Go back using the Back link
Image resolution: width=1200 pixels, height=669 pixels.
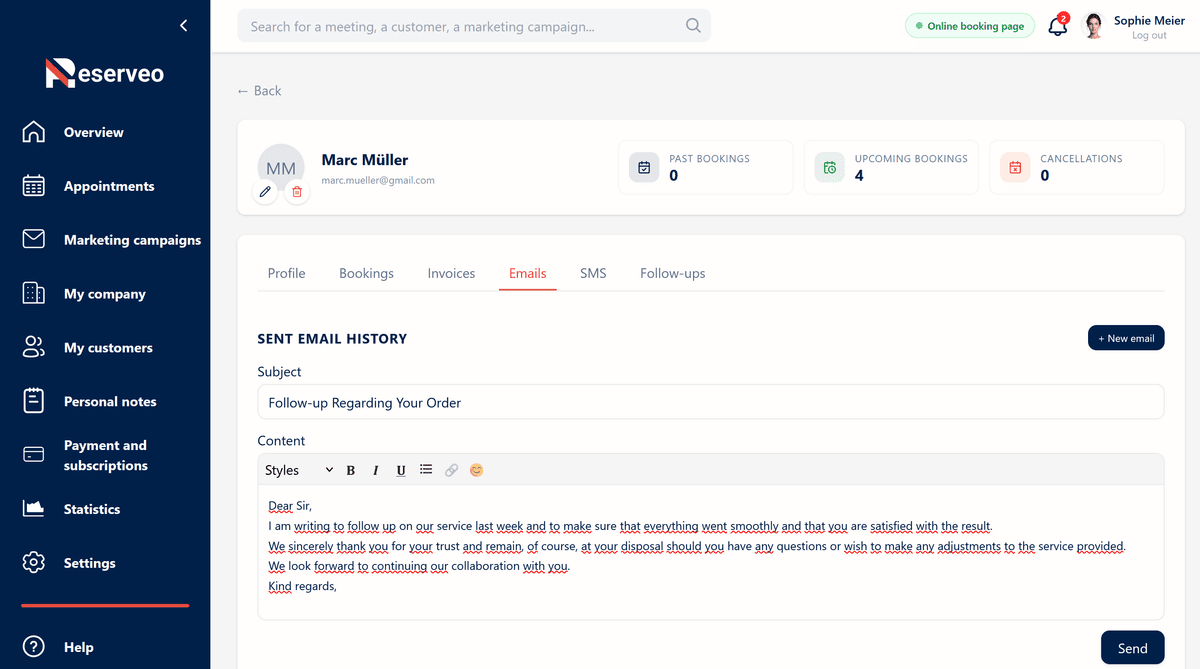click(x=259, y=90)
